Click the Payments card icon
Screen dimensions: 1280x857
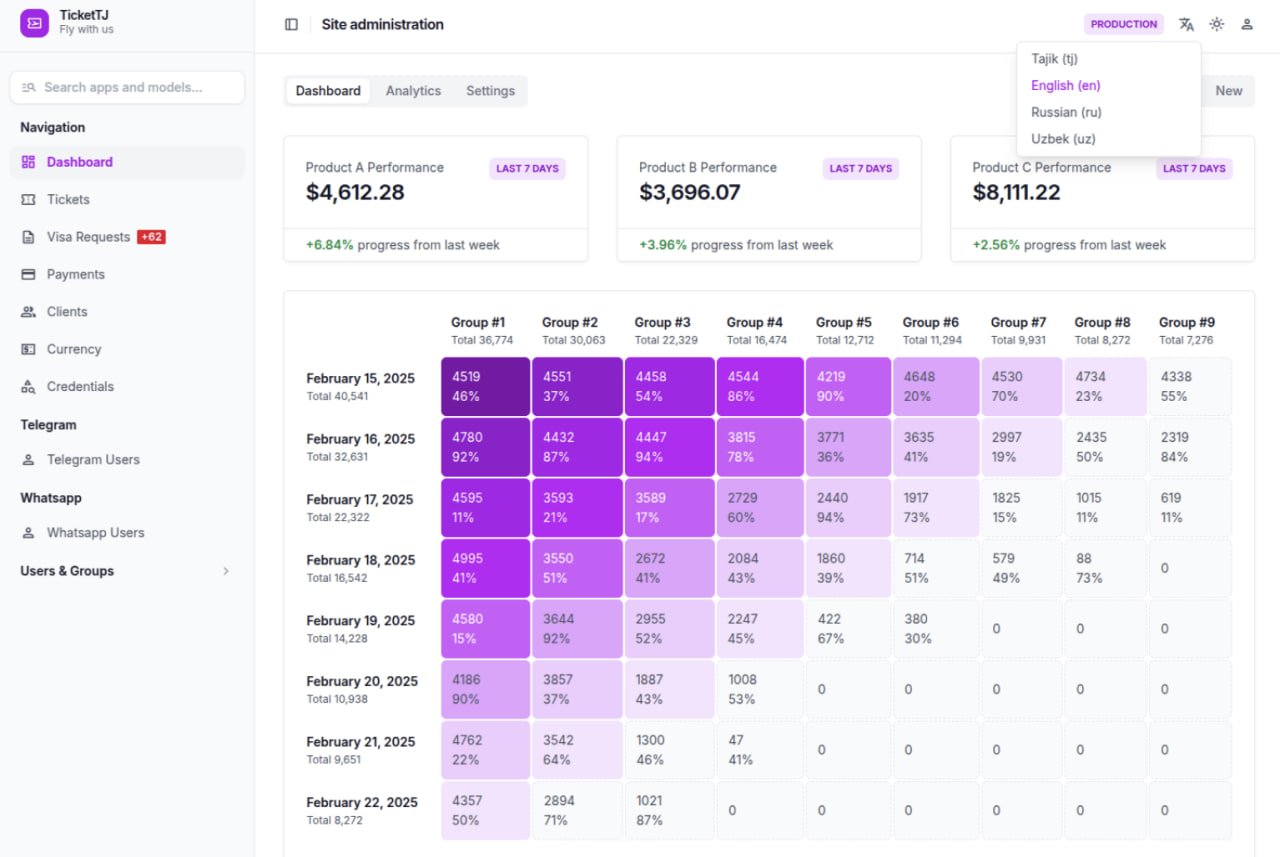click(28, 274)
